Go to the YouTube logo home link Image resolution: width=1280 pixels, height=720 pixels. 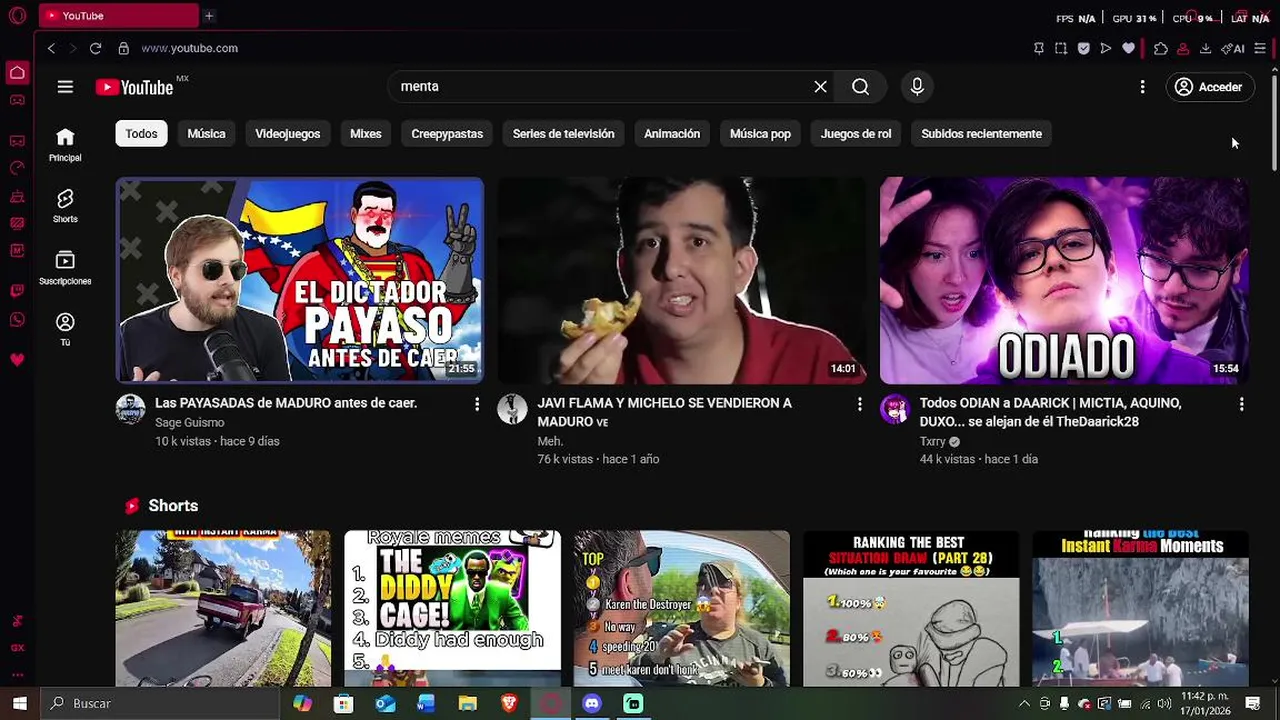point(135,87)
